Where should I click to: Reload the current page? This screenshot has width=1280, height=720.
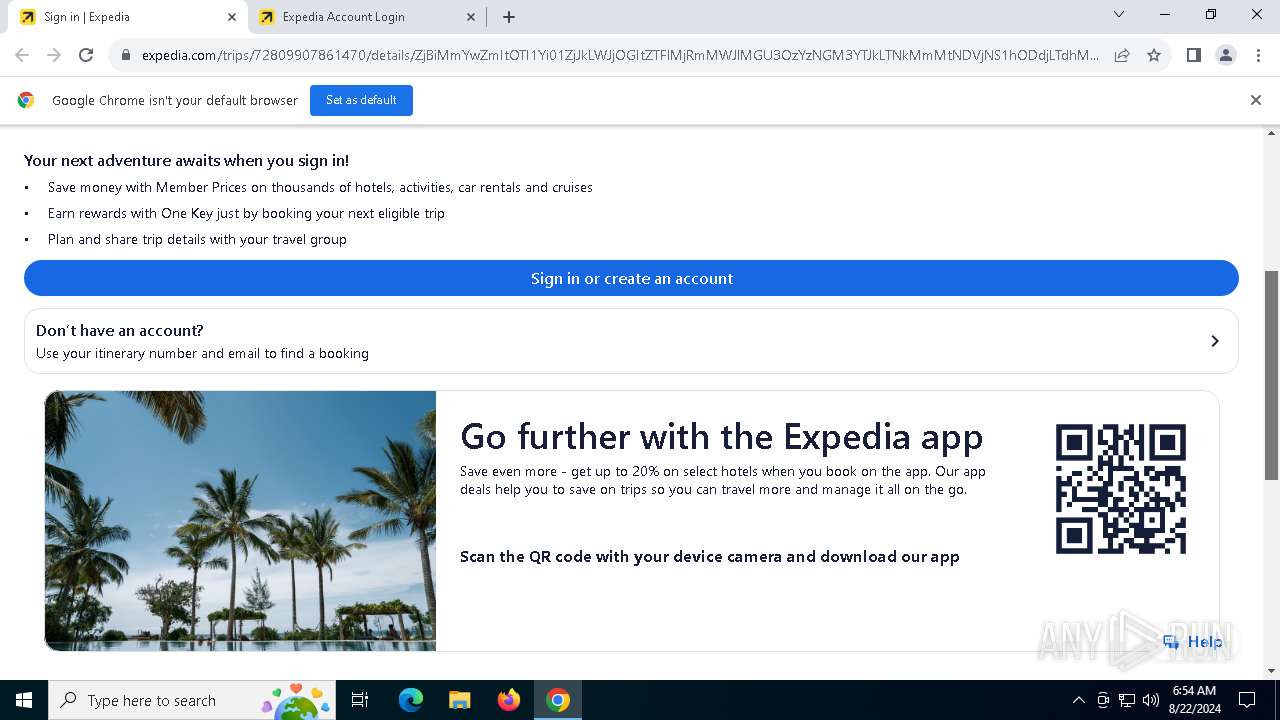coord(86,55)
